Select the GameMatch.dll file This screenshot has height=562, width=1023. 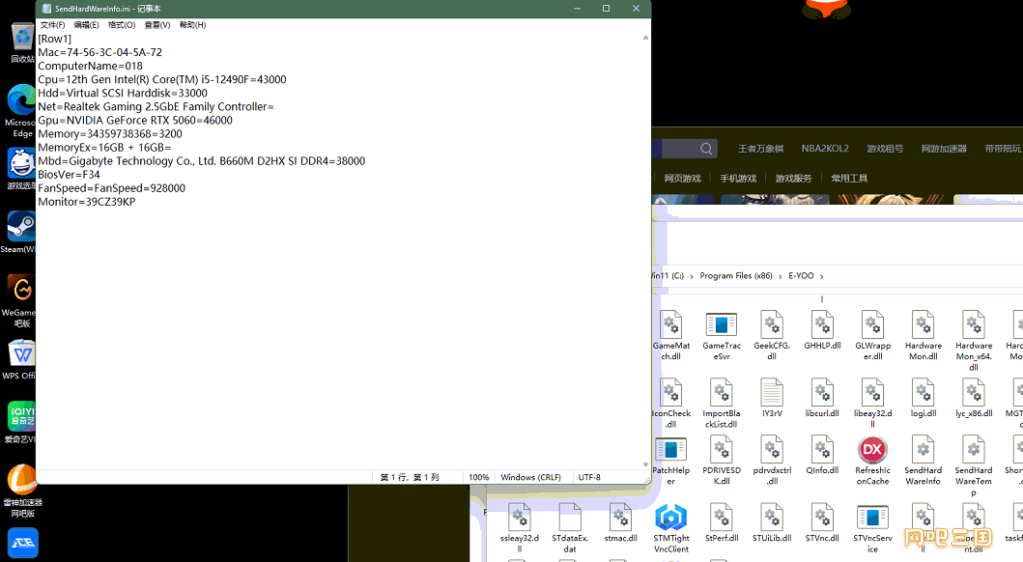[671, 336]
